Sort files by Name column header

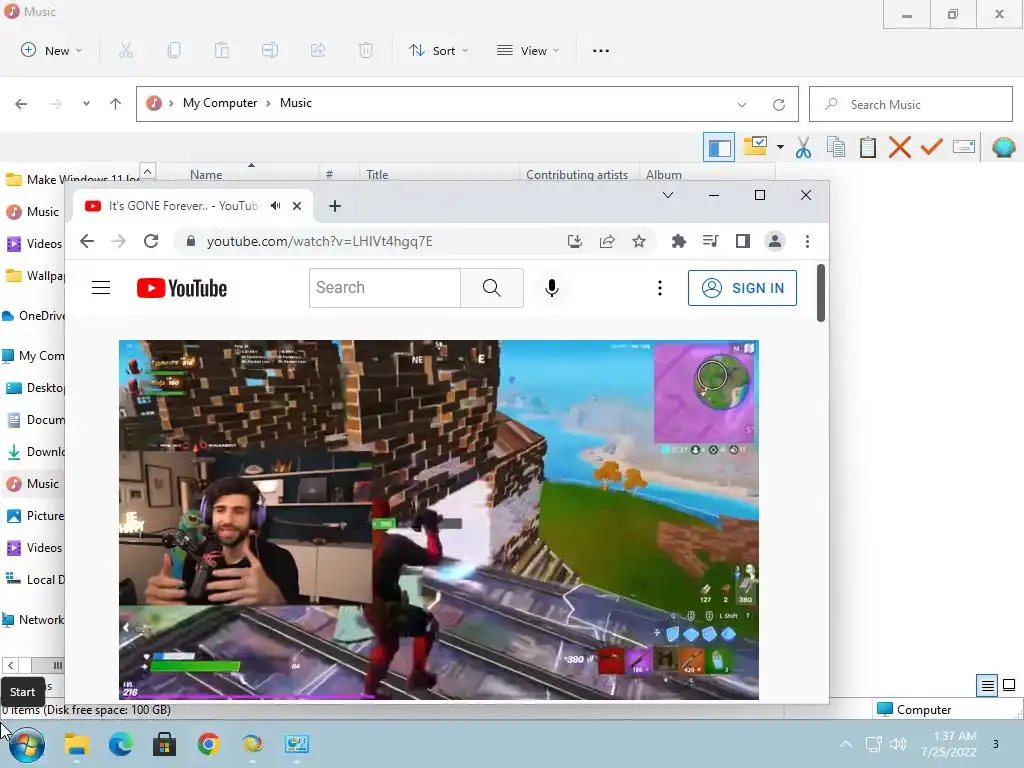coord(206,174)
